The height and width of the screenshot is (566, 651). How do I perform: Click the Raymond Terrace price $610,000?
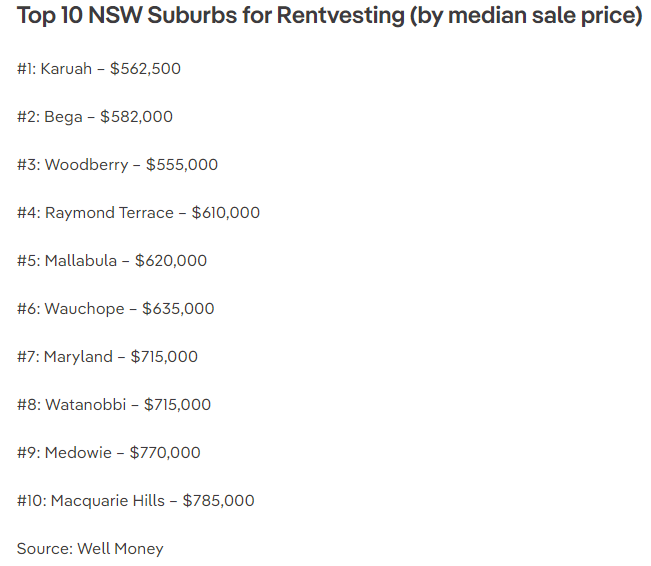(226, 213)
